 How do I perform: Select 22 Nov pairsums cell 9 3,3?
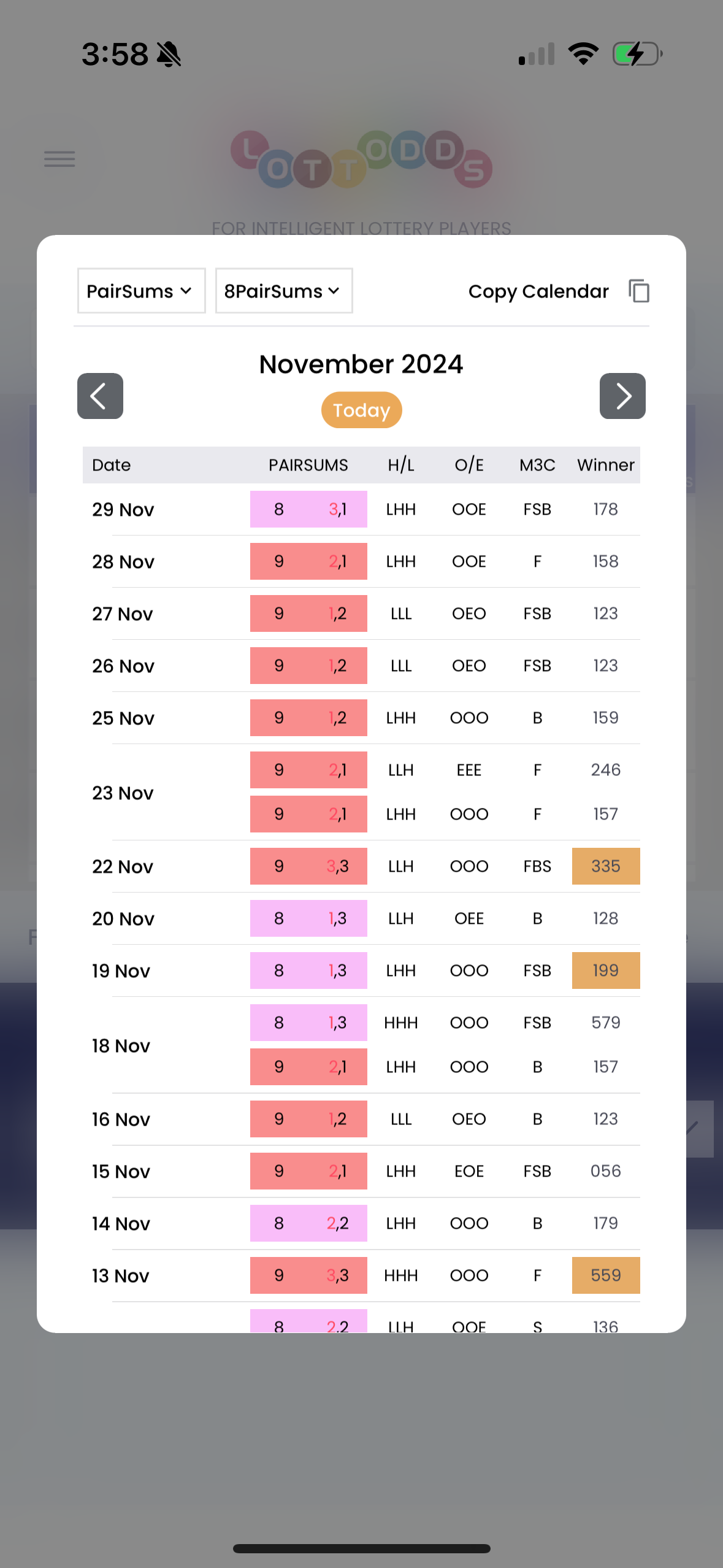click(308, 866)
